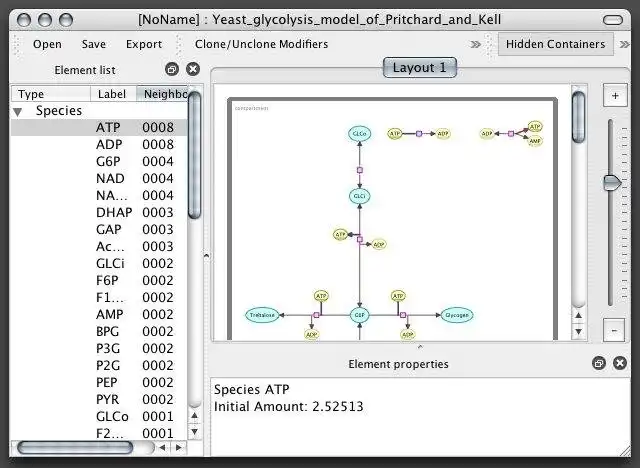Open a model file
Image resolution: width=640 pixels, height=468 pixels.
point(47,44)
